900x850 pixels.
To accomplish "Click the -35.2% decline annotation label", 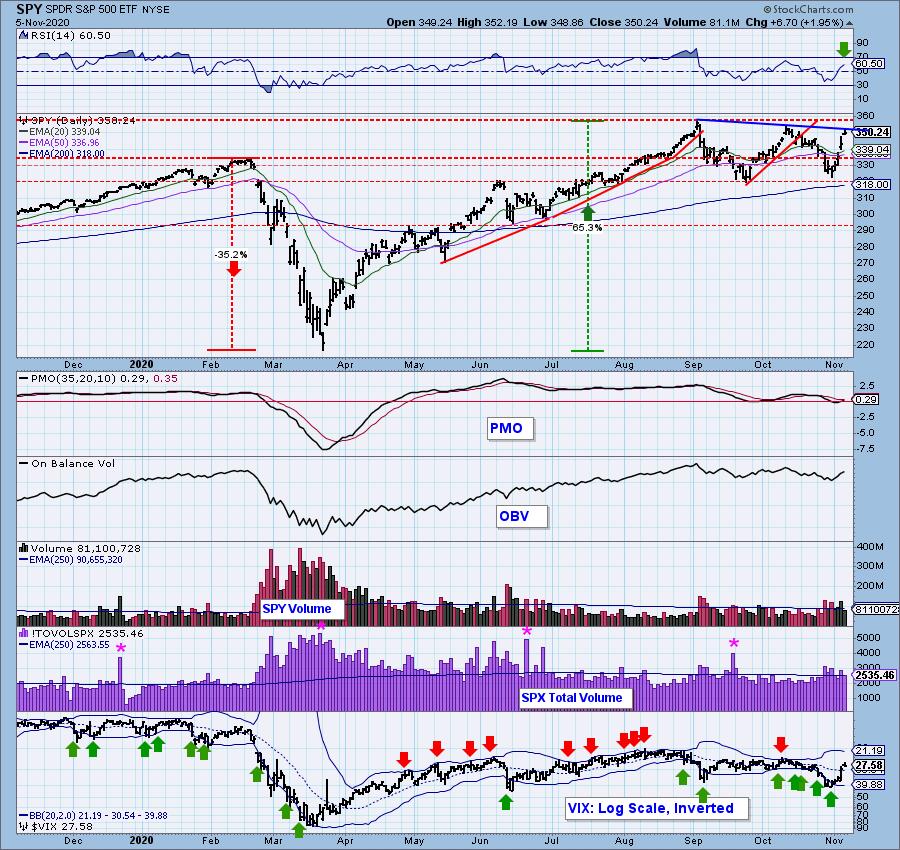I will 231,254.
